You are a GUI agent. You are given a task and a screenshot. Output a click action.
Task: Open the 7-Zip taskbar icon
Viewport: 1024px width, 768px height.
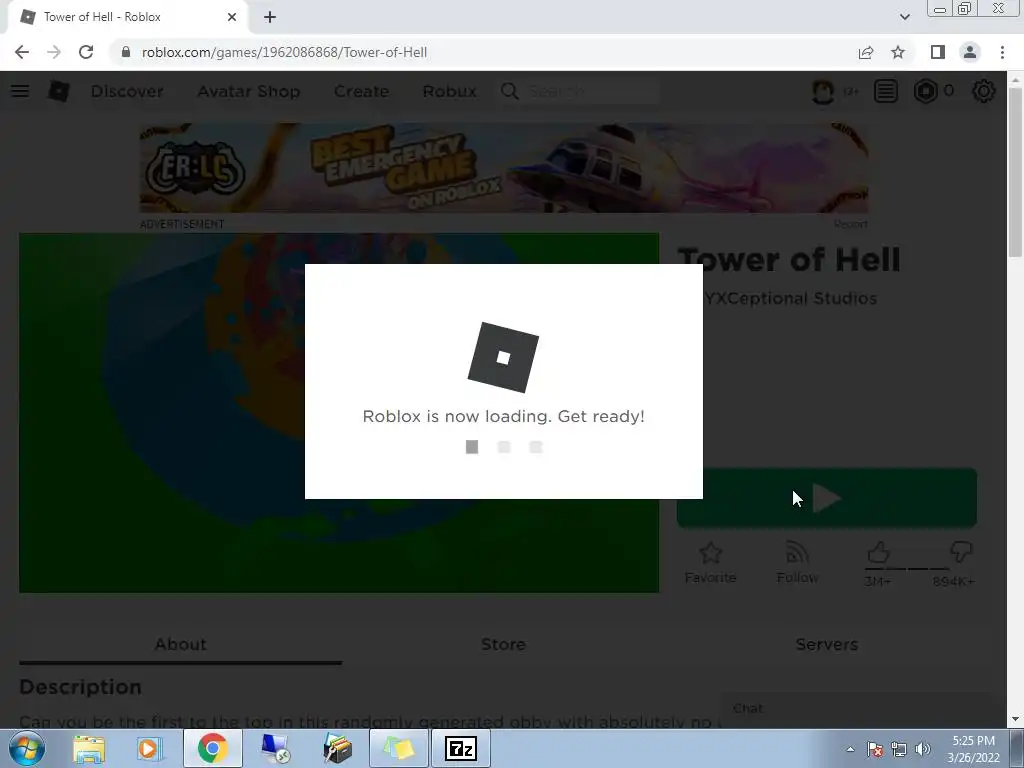tap(460, 748)
